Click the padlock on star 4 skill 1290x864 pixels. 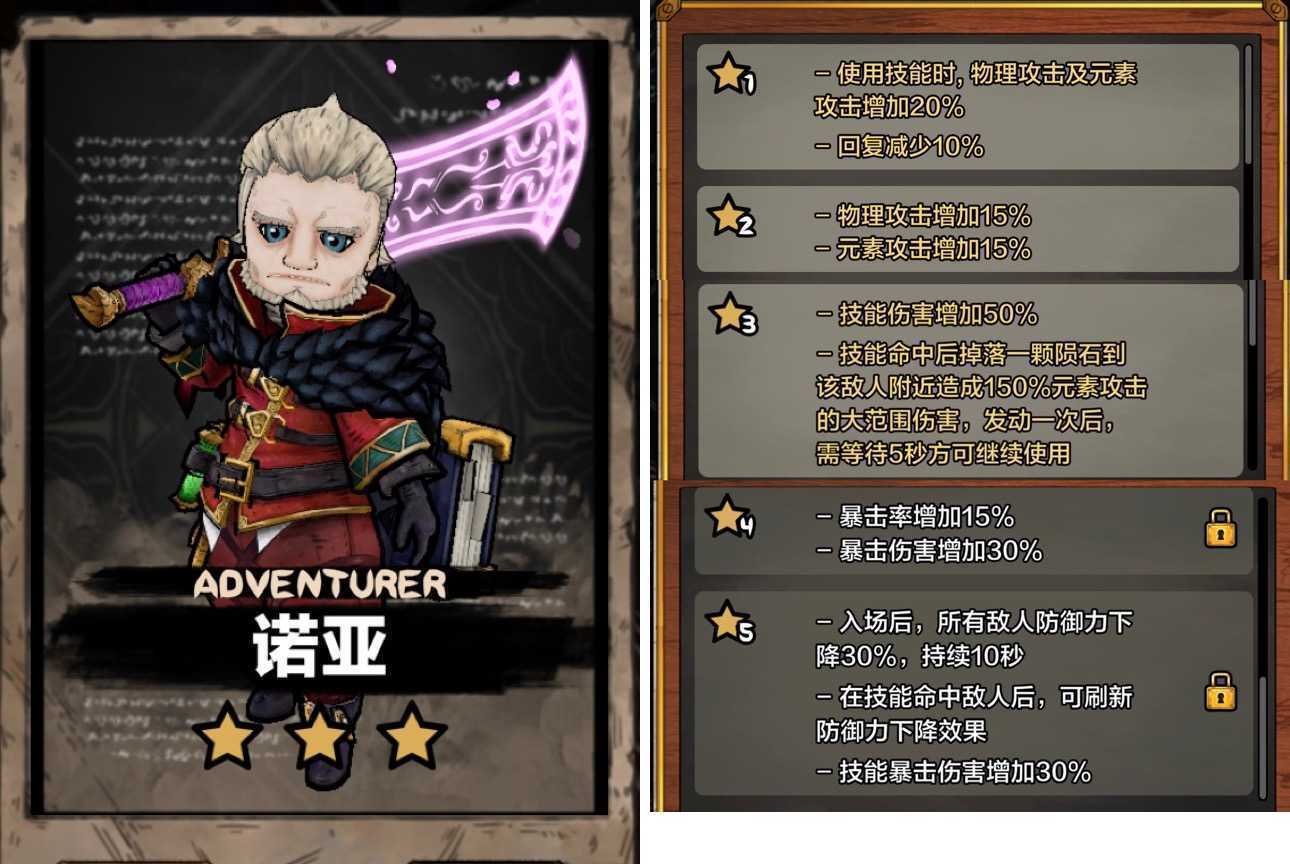pyautogui.click(x=1220, y=527)
